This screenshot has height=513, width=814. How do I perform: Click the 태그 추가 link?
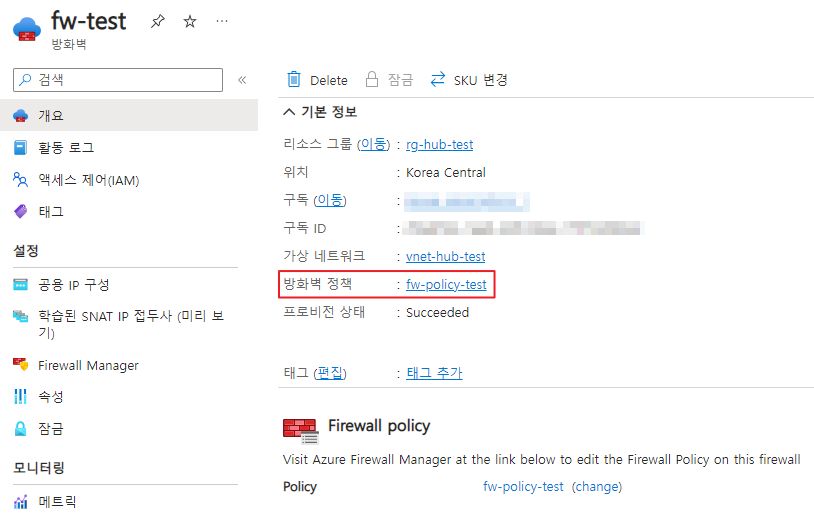tap(434, 373)
